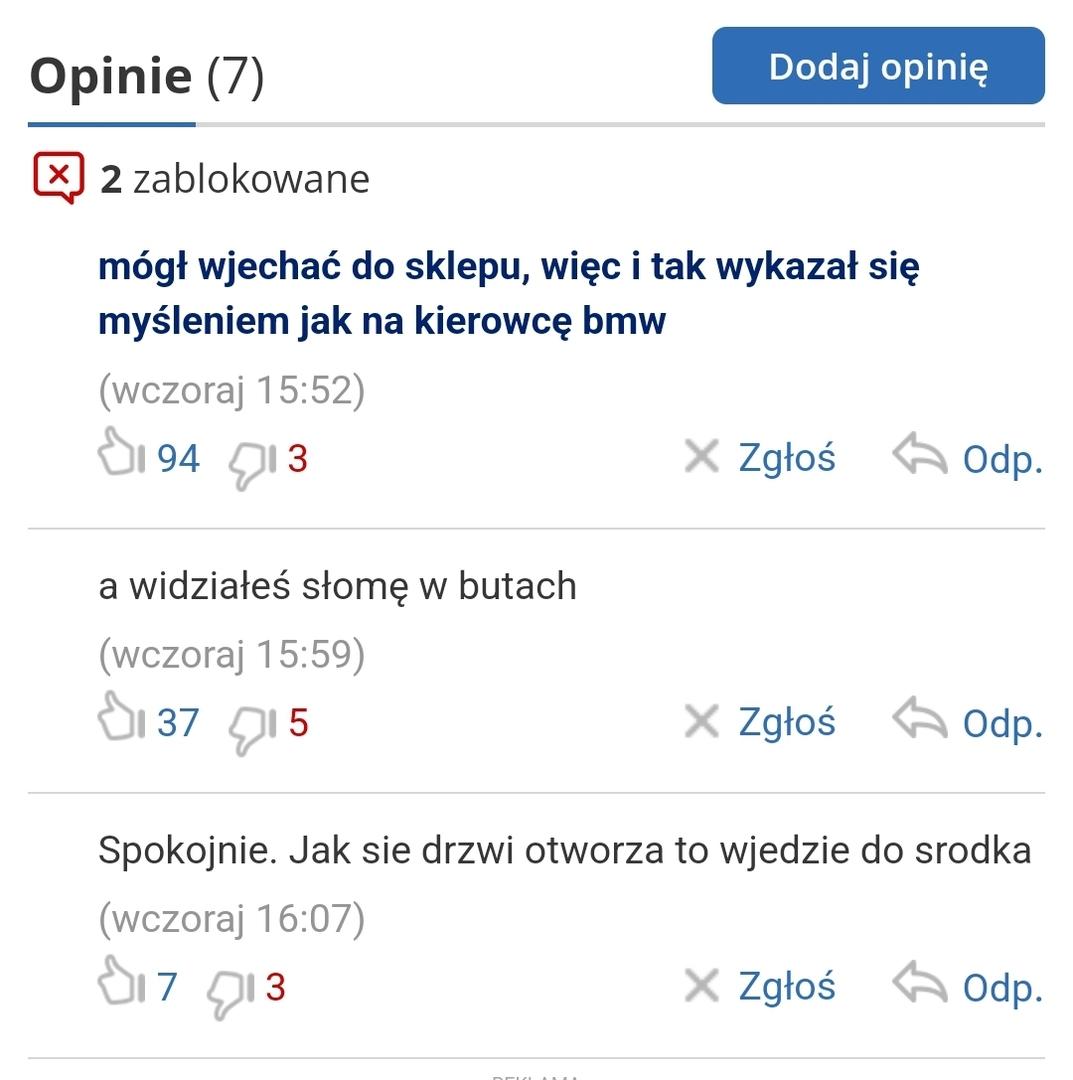Click the X report icon on 15:59 comment
This screenshot has height=1080, width=1073.
[x=702, y=721]
